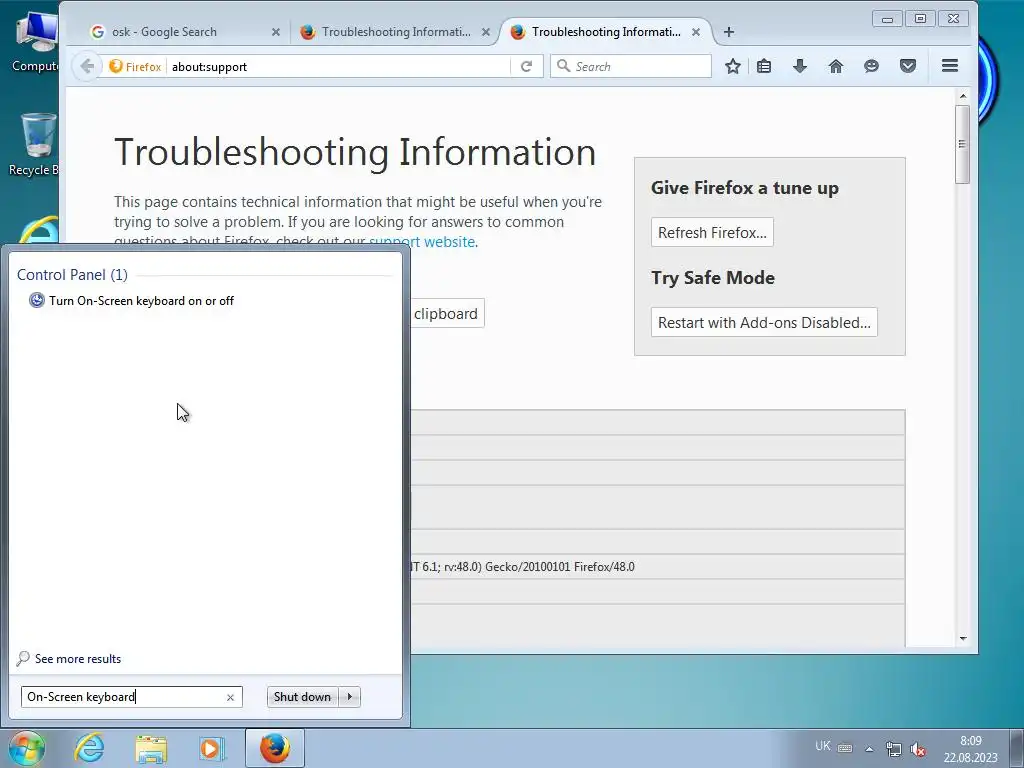Close the active Troubleshooting Information tab
Screen dimensions: 1024x768
[x=696, y=31]
